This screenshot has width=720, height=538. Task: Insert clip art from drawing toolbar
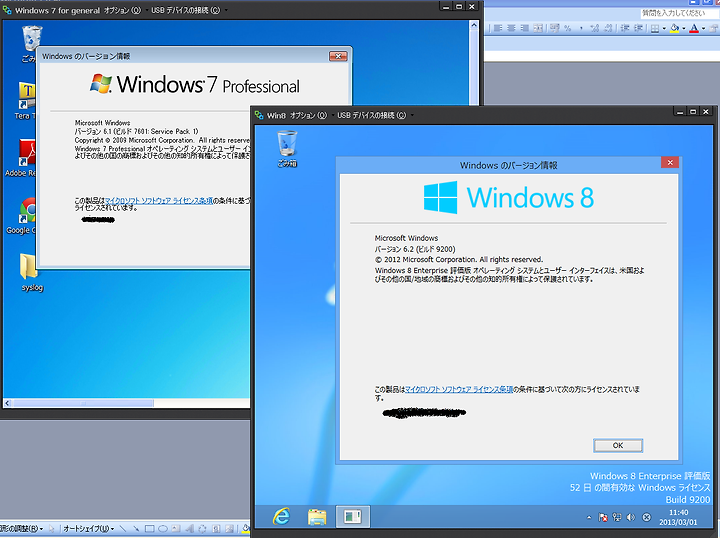[216, 529]
